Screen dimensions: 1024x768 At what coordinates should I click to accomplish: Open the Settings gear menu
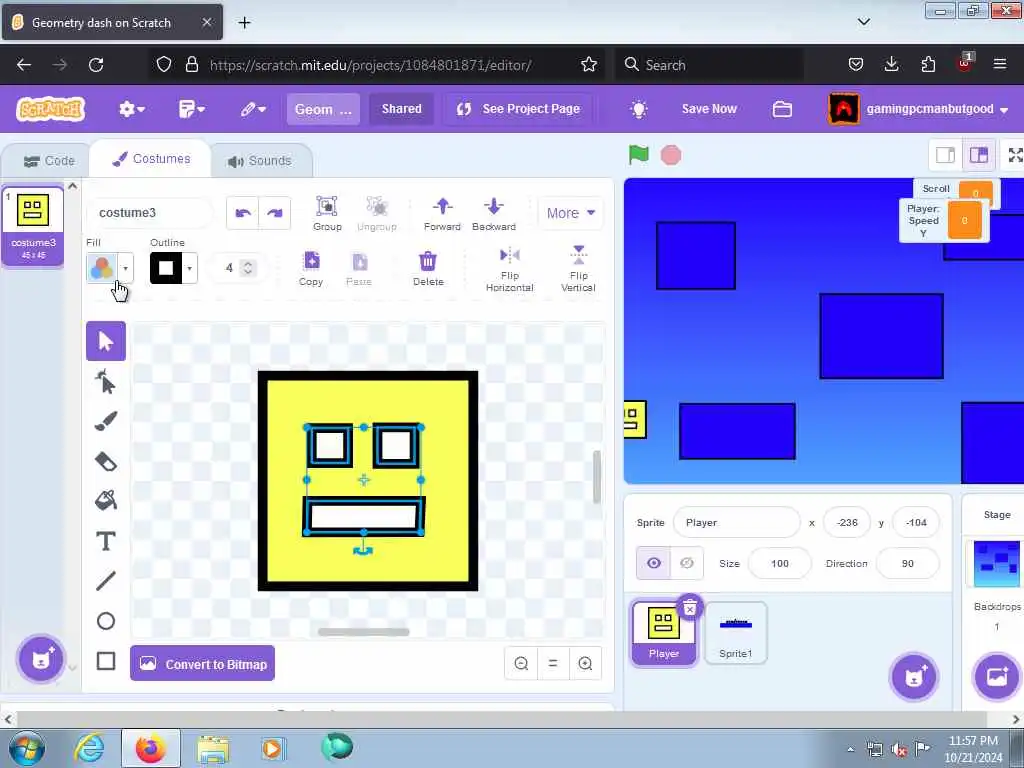[131, 109]
